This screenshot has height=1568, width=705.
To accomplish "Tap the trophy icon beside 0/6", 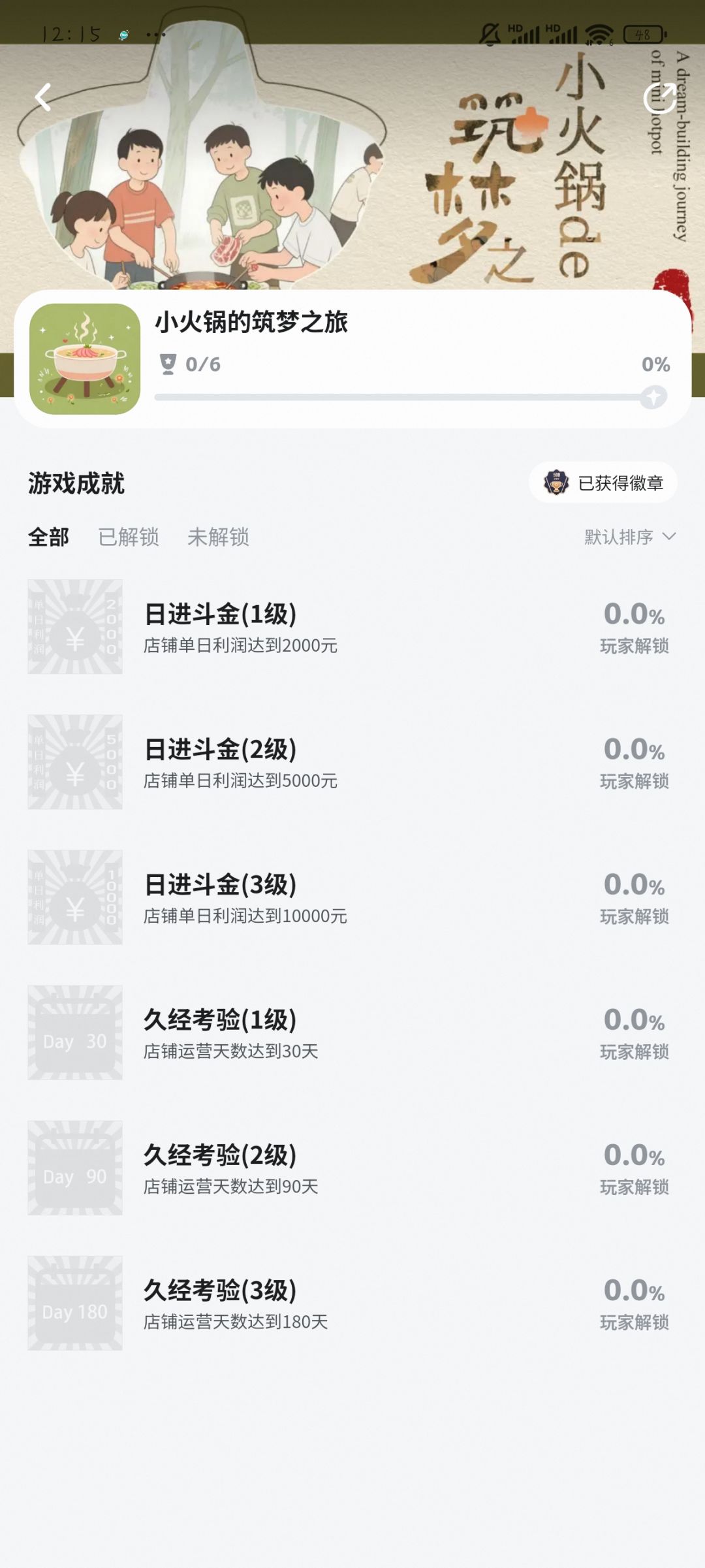I will tap(168, 364).
